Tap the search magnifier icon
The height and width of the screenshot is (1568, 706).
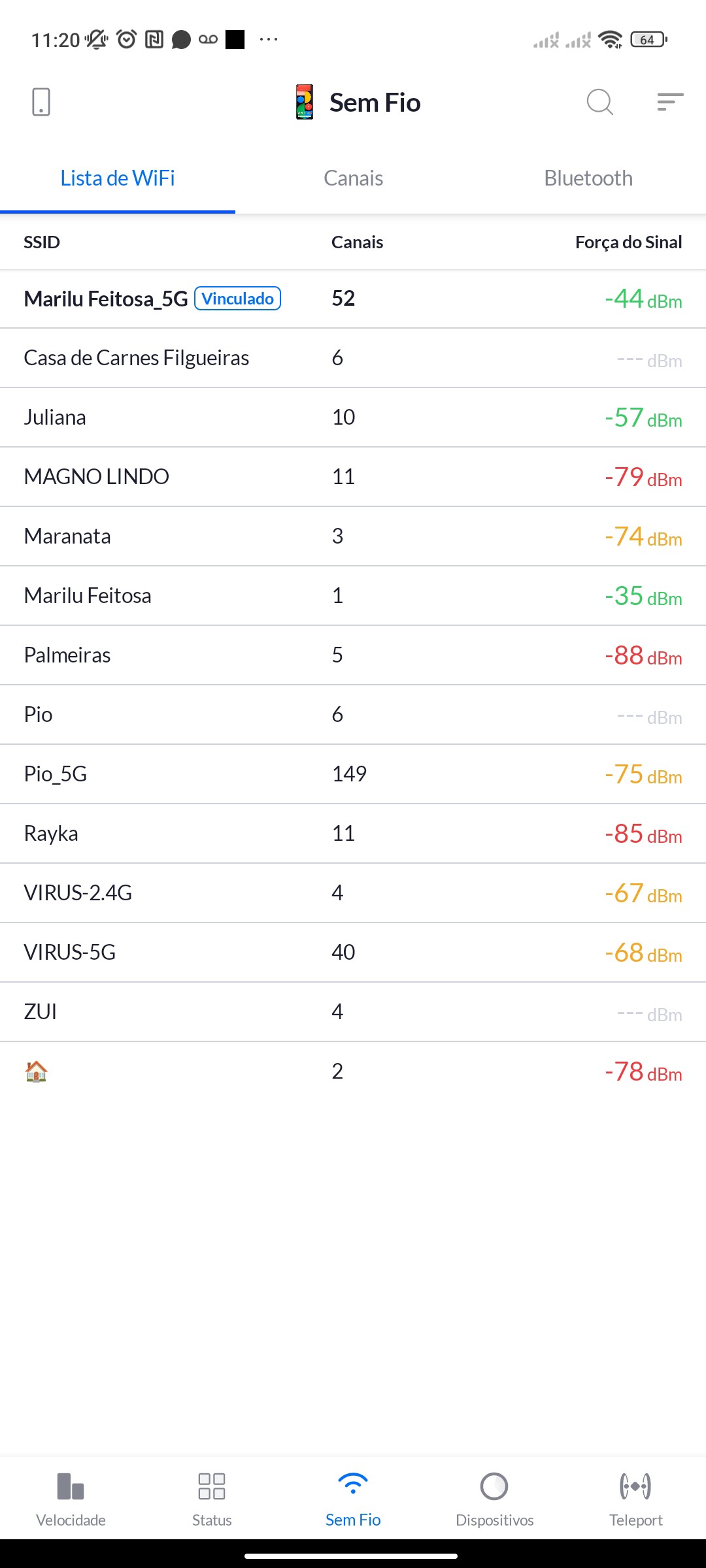(599, 103)
